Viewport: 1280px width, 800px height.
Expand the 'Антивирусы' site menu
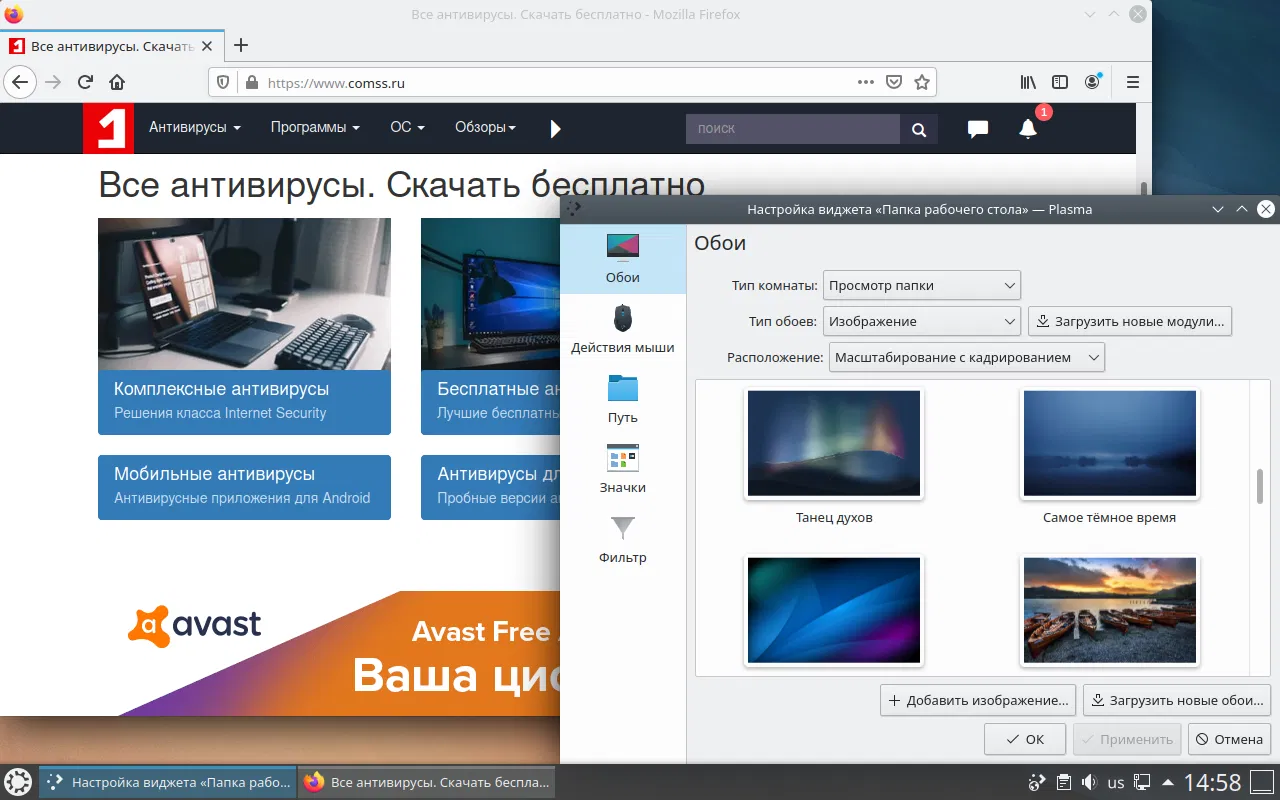tap(195, 128)
